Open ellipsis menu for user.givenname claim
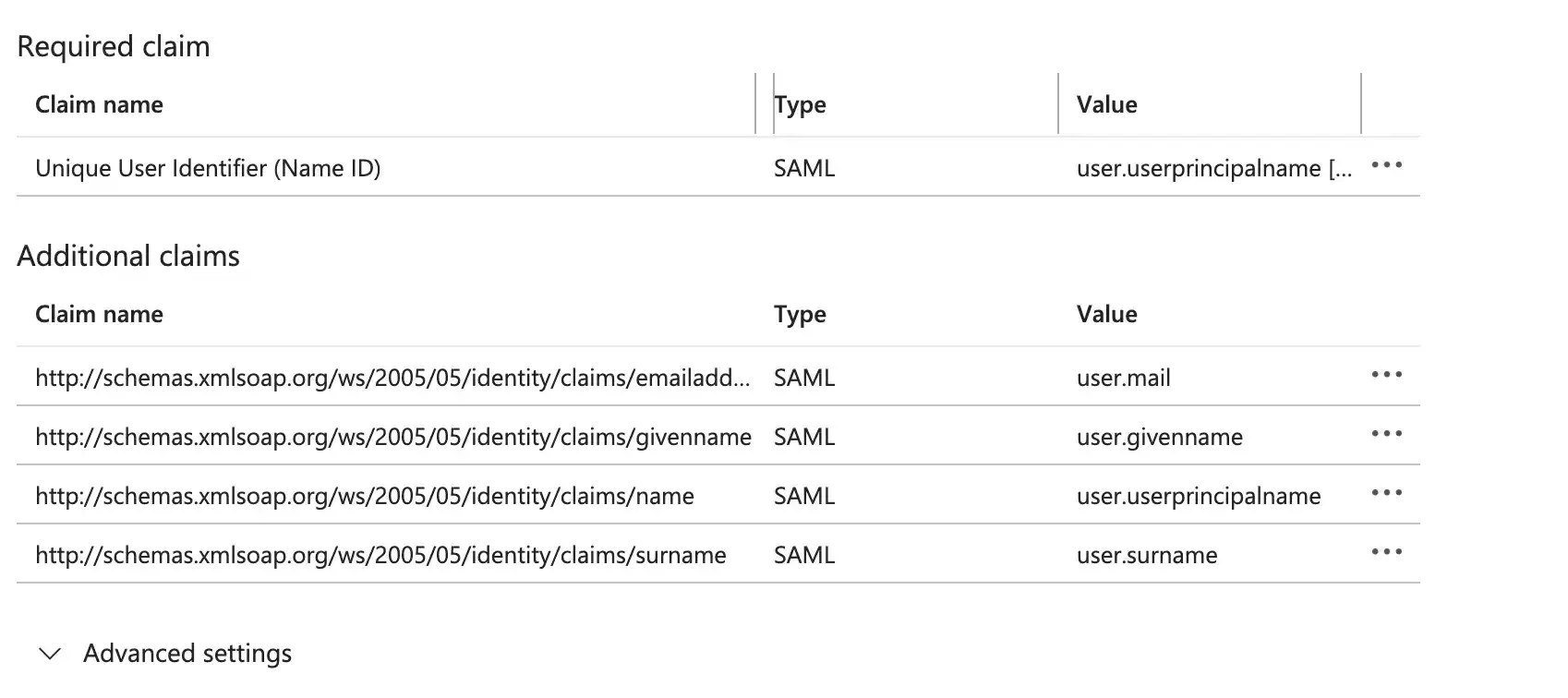 pyautogui.click(x=1386, y=435)
